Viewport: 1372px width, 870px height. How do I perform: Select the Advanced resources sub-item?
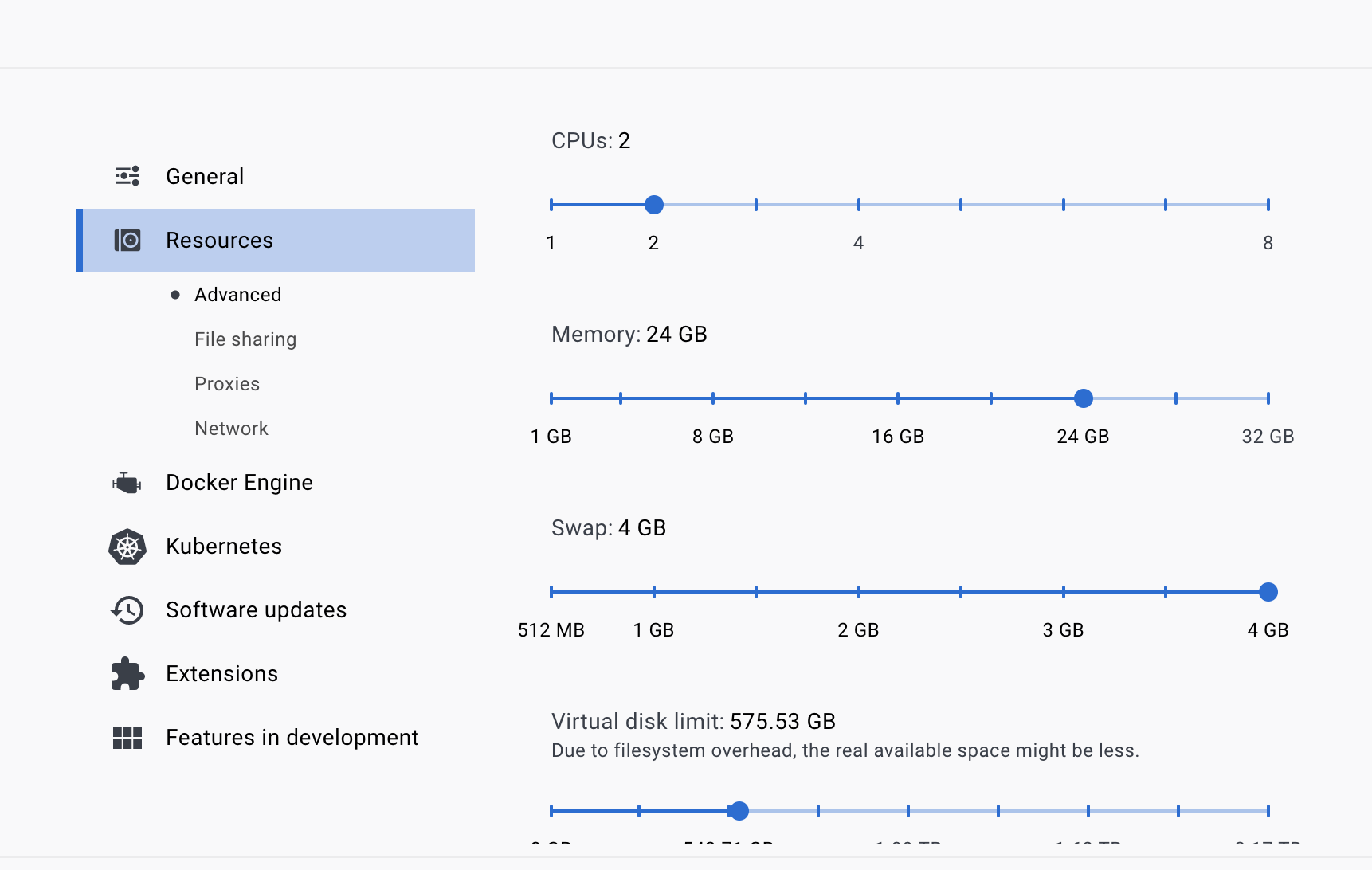[237, 295]
